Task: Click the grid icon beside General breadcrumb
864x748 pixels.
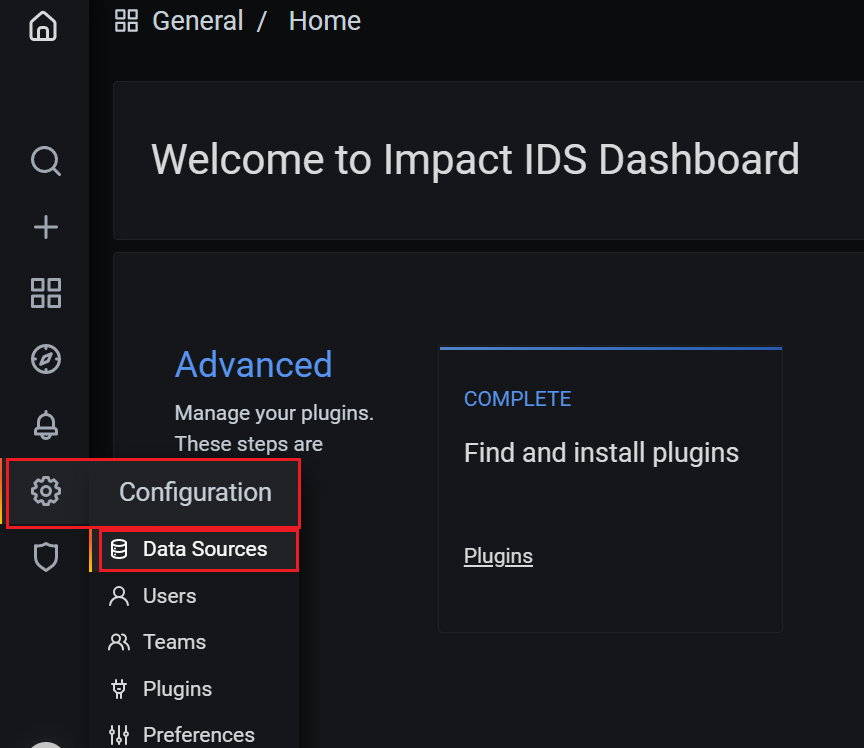Action: point(126,21)
